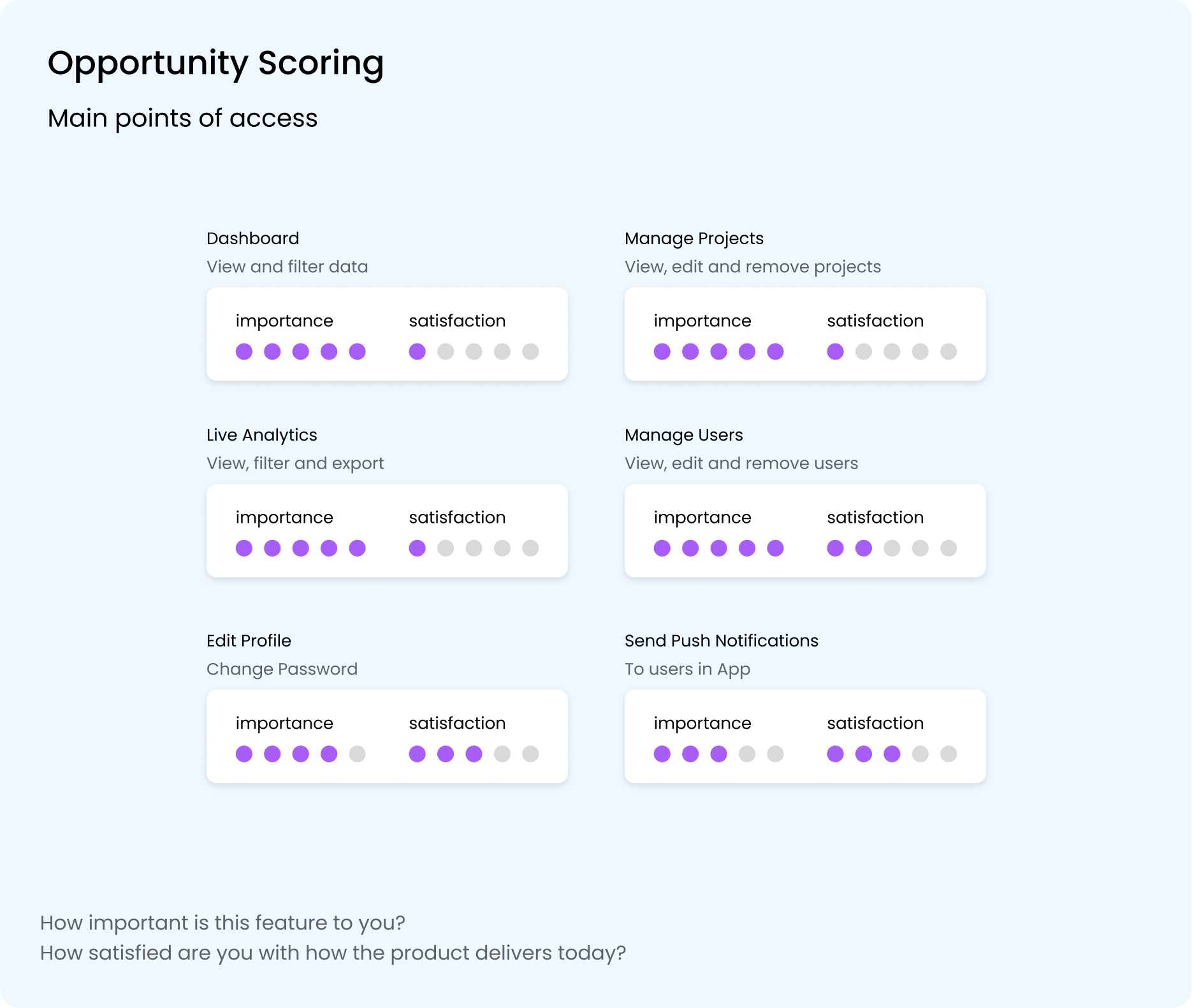1192x1008 pixels.
Task: Set Edit Profile importance to fifth dot
Action: click(x=357, y=754)
